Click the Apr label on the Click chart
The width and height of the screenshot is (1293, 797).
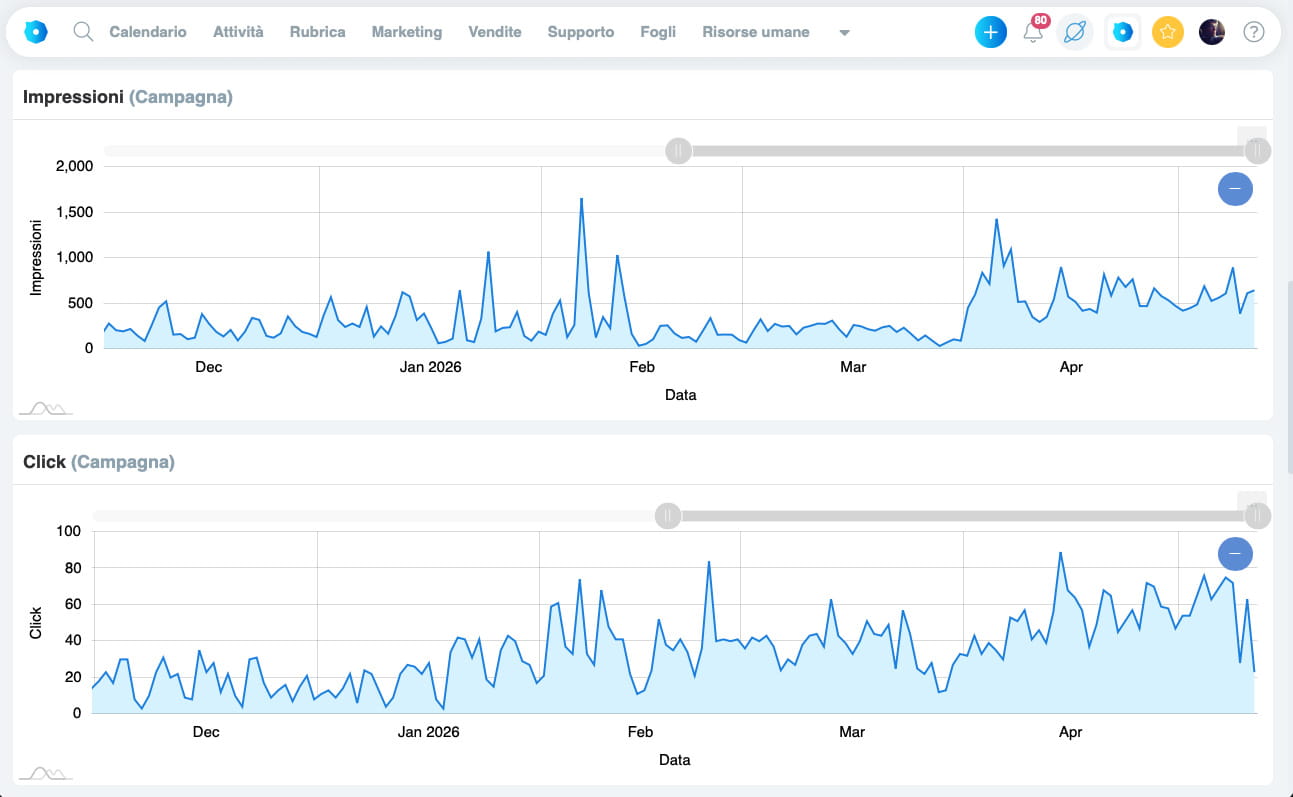point(1070,732)
